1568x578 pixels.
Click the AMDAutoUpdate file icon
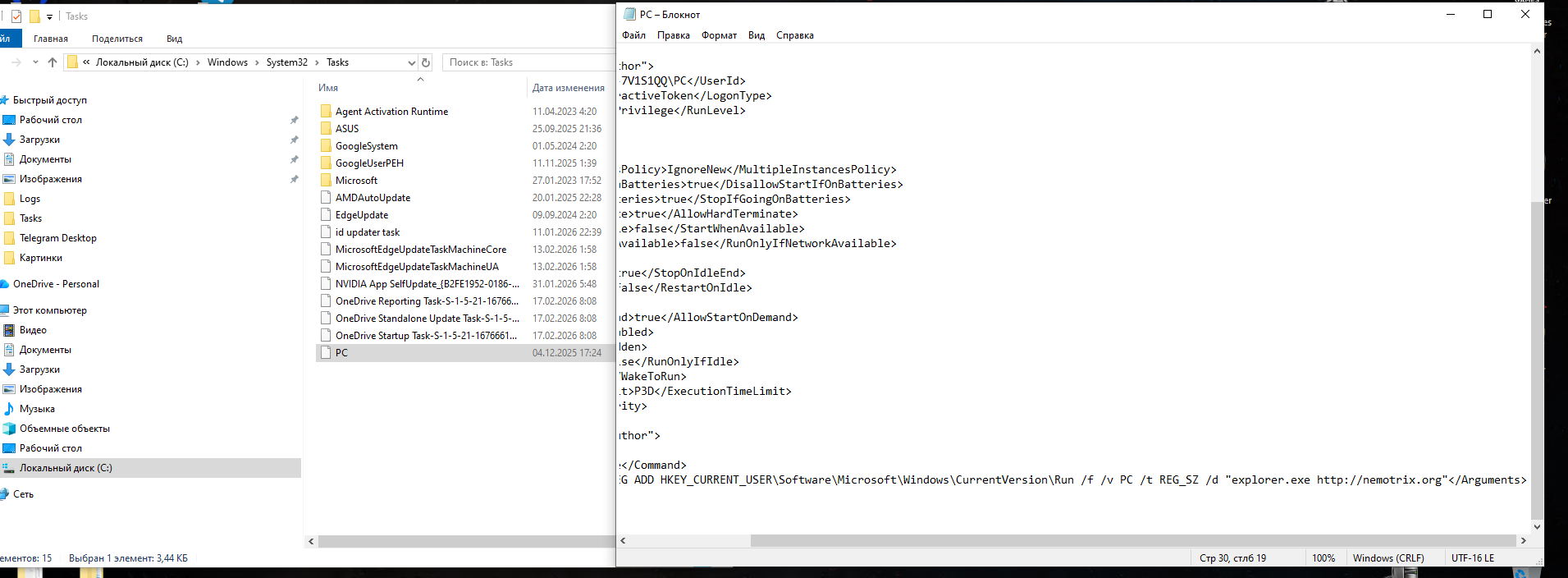coord(326,198)
